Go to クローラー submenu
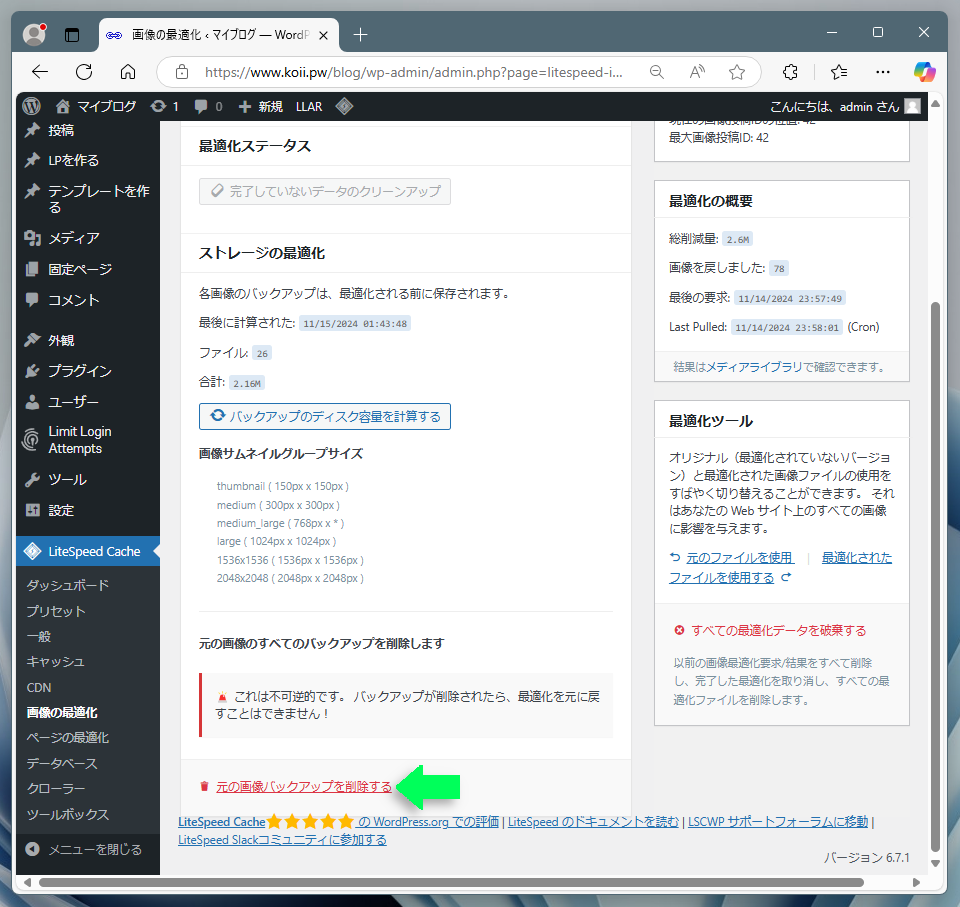This screenshot has width=960, height=907. click(56, 789)
